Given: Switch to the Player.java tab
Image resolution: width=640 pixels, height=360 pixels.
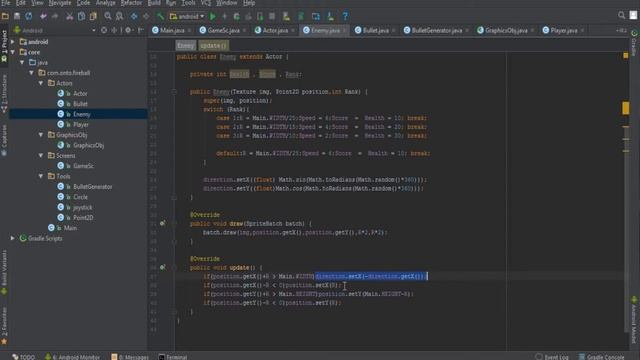Looking at the screenshot, I should (564, 30).
